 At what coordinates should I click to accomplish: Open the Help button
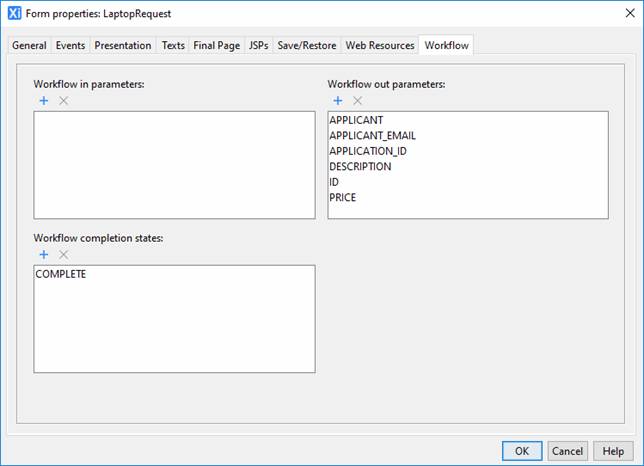614,451
